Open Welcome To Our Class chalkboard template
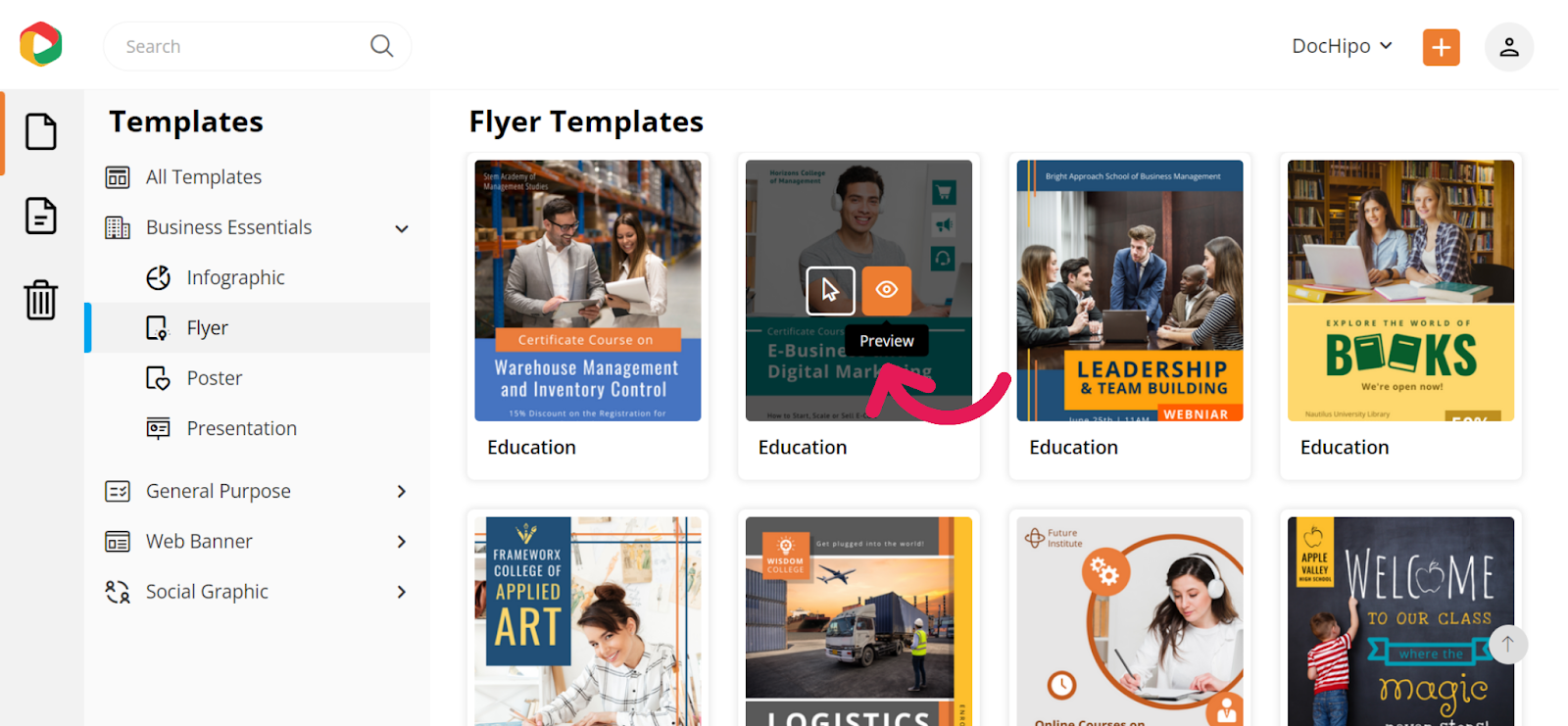The image size is (1568, 726). (x=1400, y=621)
